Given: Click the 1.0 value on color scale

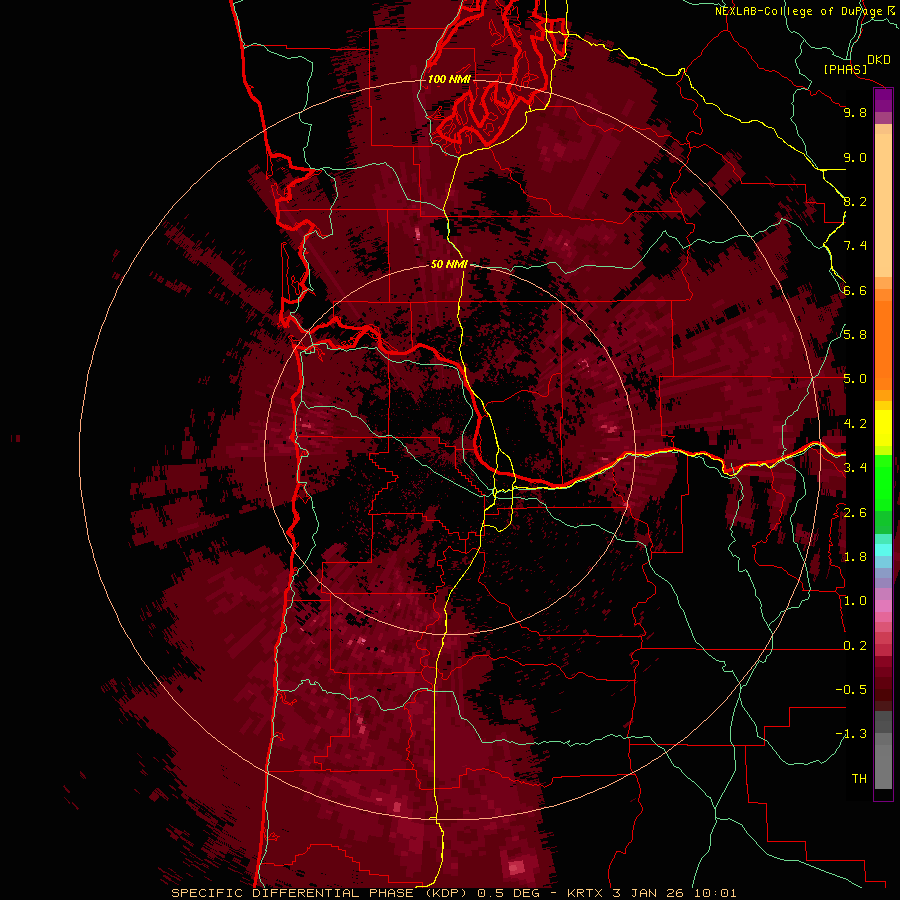Looking at the screenshot, I should pyautogui.click(x=855, y=601).
